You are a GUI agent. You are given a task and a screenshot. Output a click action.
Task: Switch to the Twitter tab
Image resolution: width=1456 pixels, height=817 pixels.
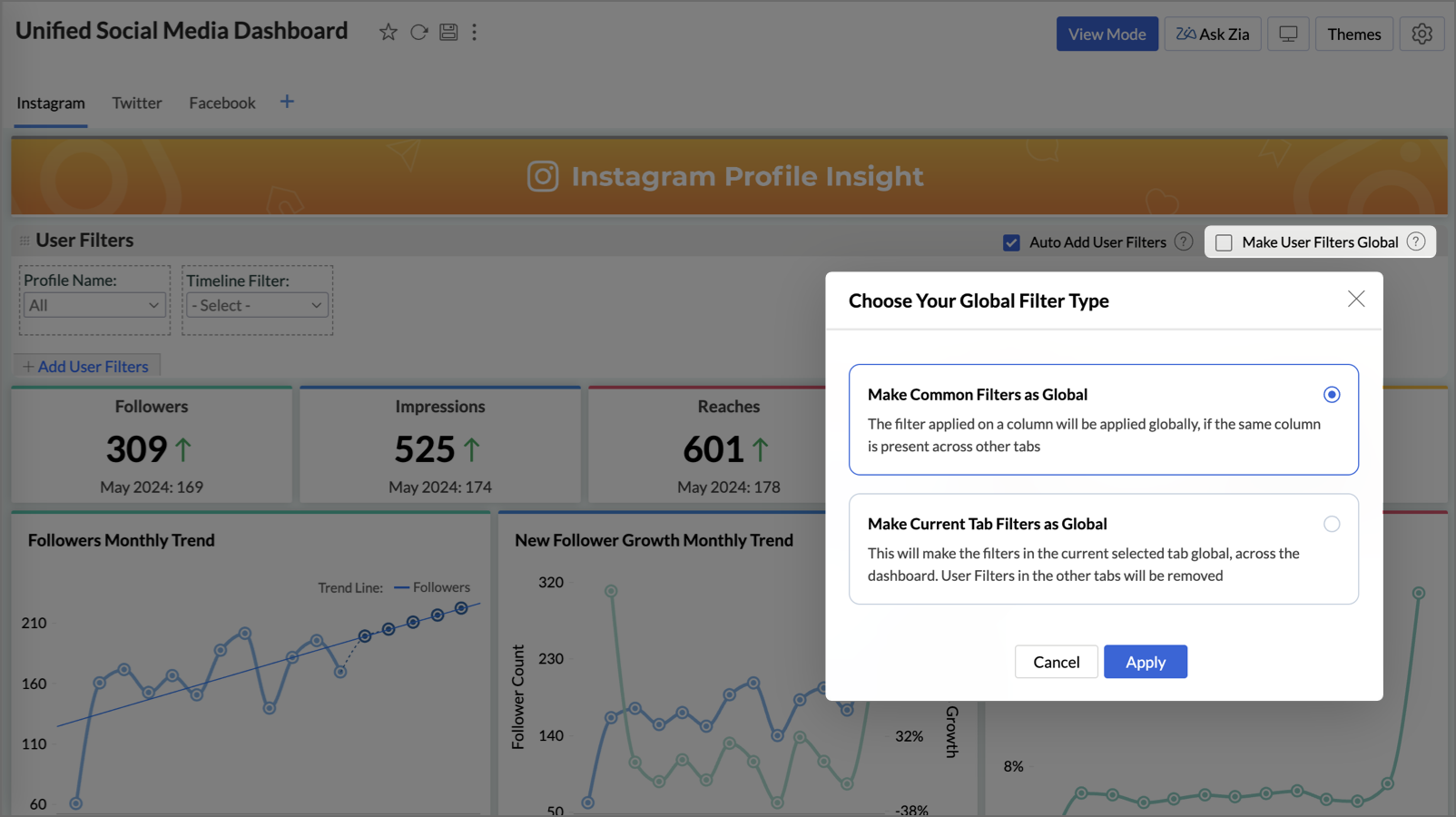(x=137, y=103)
